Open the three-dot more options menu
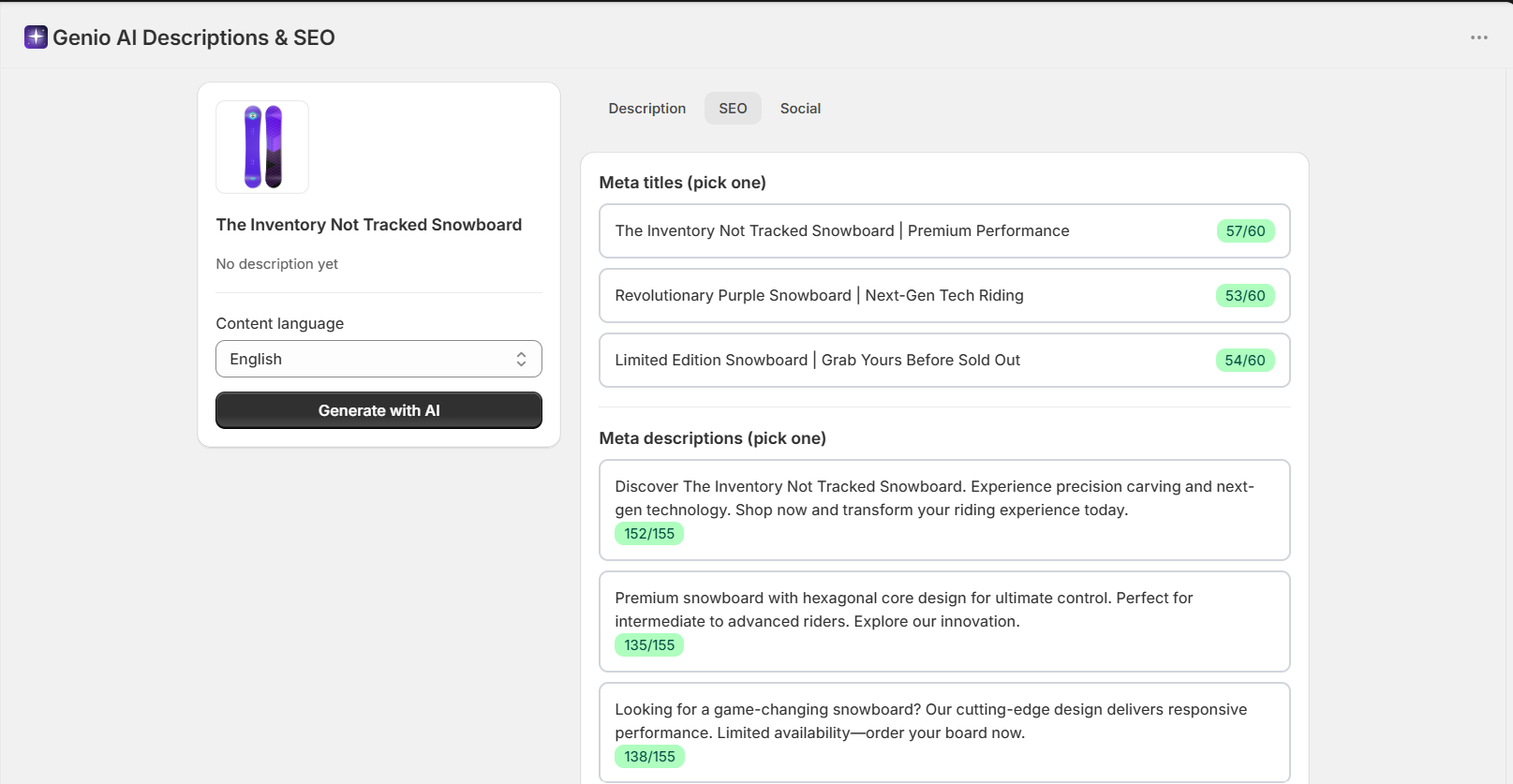1513x784 pixels. click(1478, 37)
